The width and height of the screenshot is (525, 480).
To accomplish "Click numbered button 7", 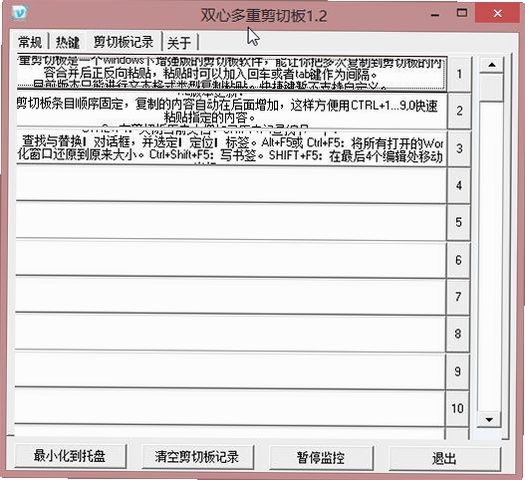I will [x=458, y=297].
